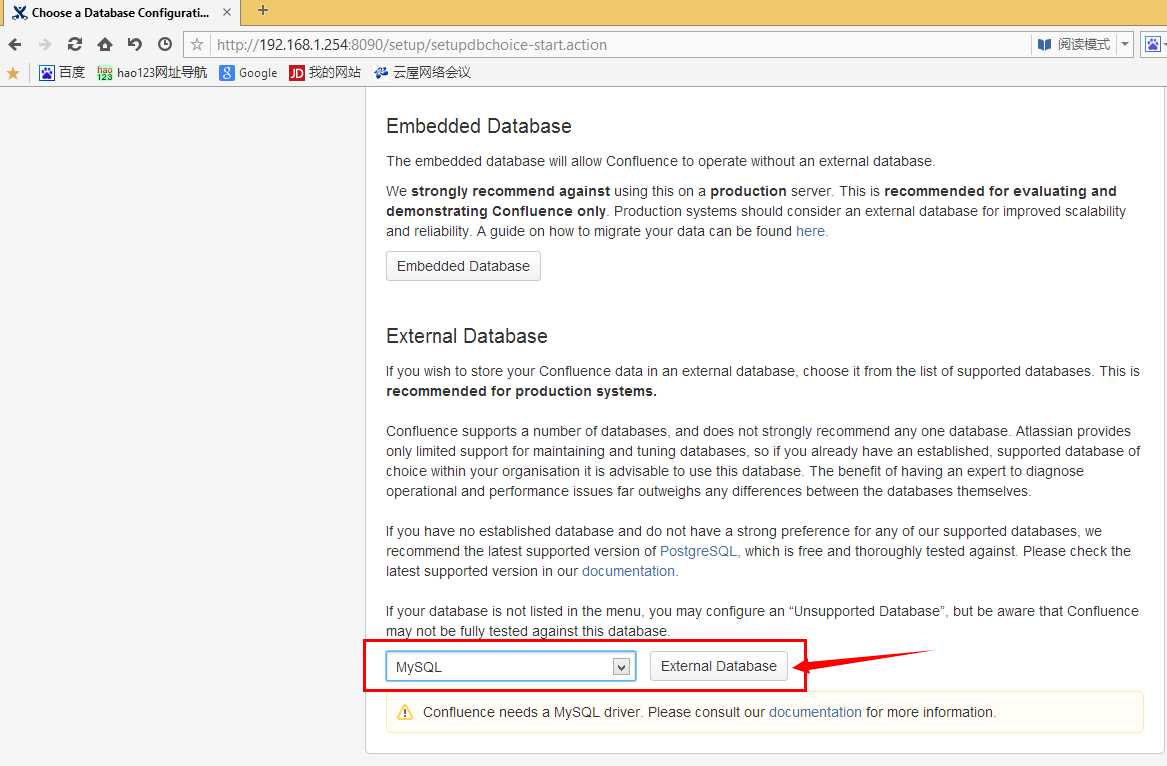Open the 云屋网络会议 bookmark

tap(422, 72)
